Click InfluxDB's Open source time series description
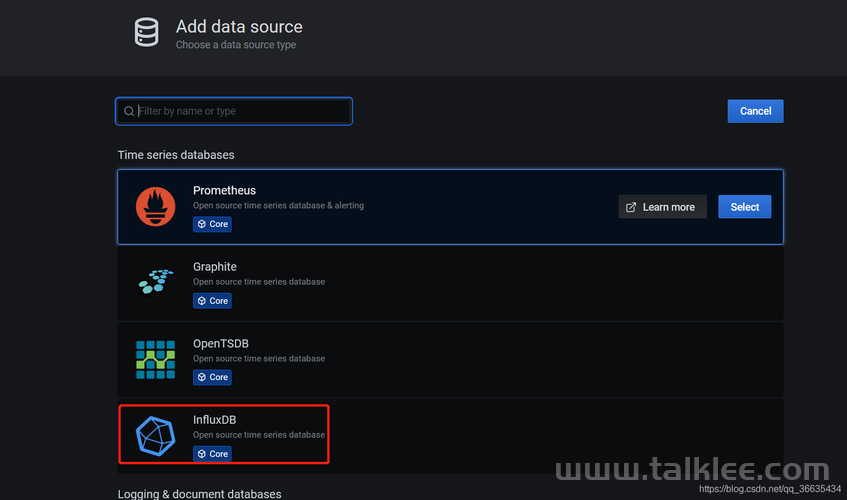Screen dimensions: 847x500 pyautogui.click(x=259, y=435)
